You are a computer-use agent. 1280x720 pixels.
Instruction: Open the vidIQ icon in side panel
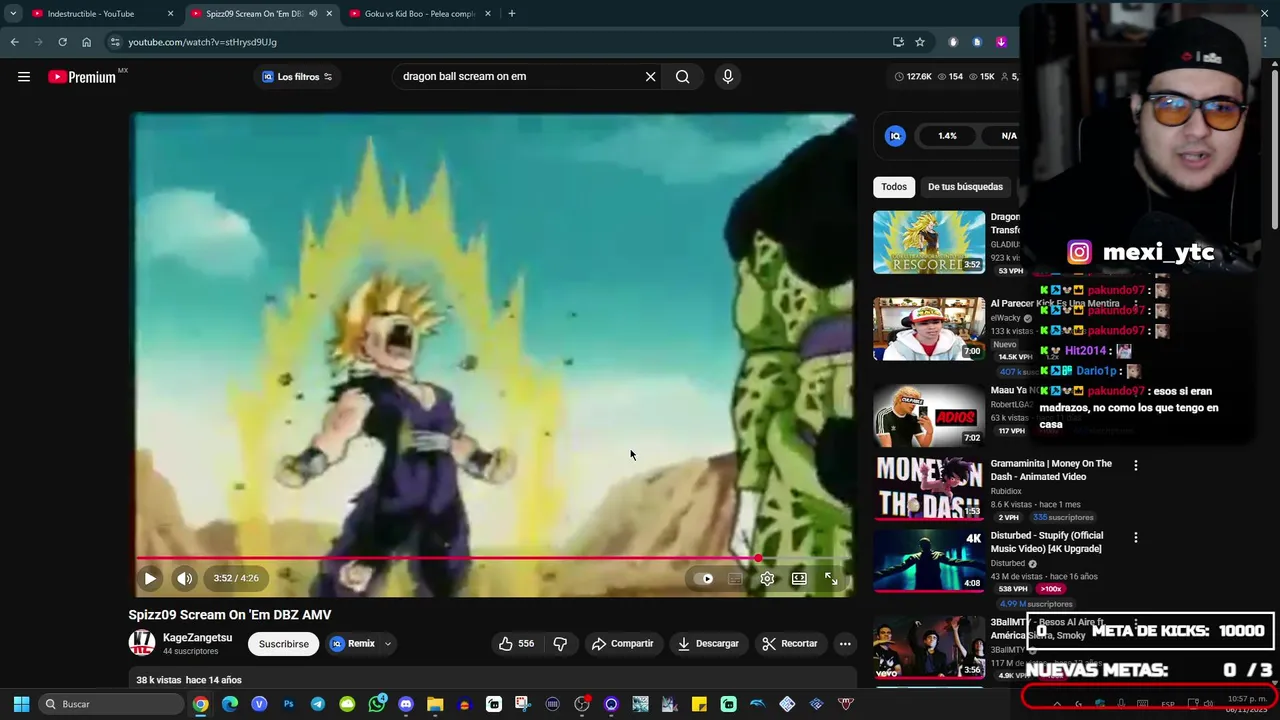click(895, 136)
